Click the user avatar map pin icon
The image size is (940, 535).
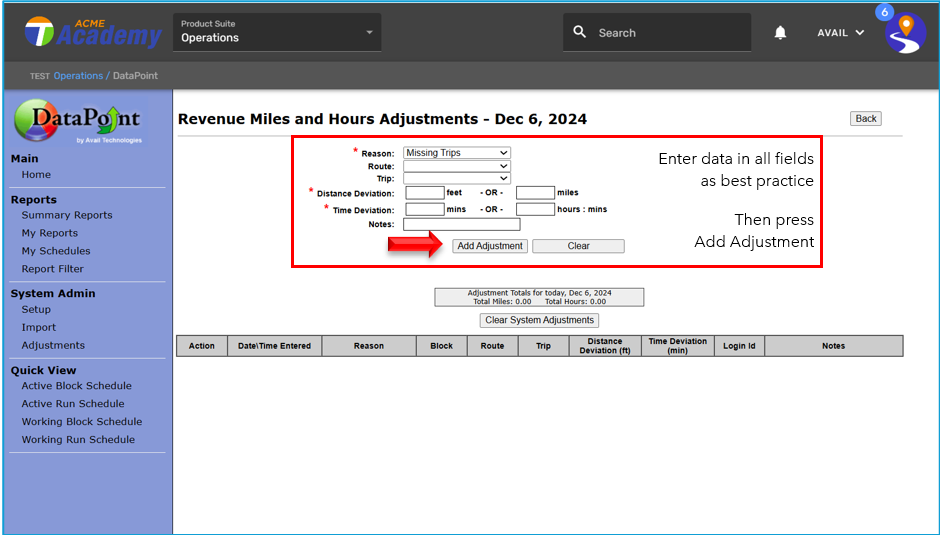(x=906, y=34)
